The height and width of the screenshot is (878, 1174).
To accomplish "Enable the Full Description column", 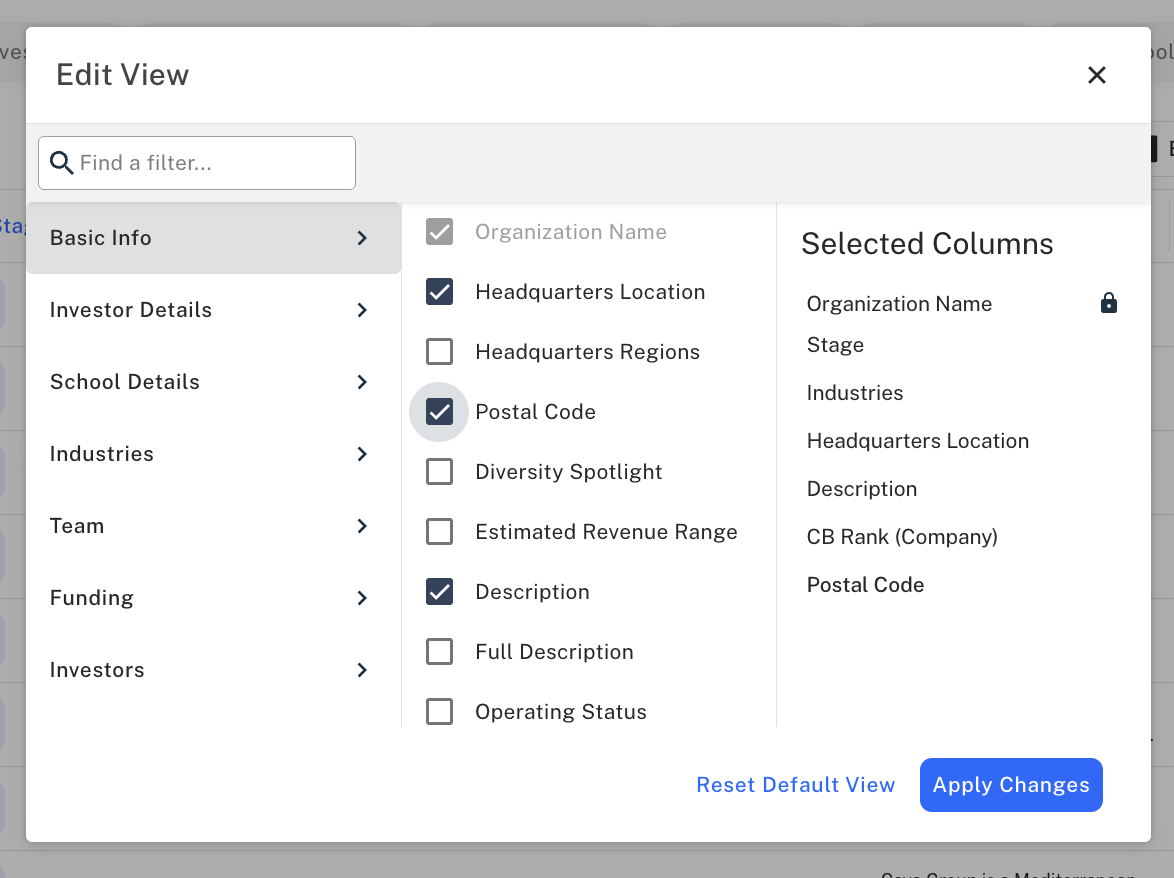I will (x=439, y=651).
